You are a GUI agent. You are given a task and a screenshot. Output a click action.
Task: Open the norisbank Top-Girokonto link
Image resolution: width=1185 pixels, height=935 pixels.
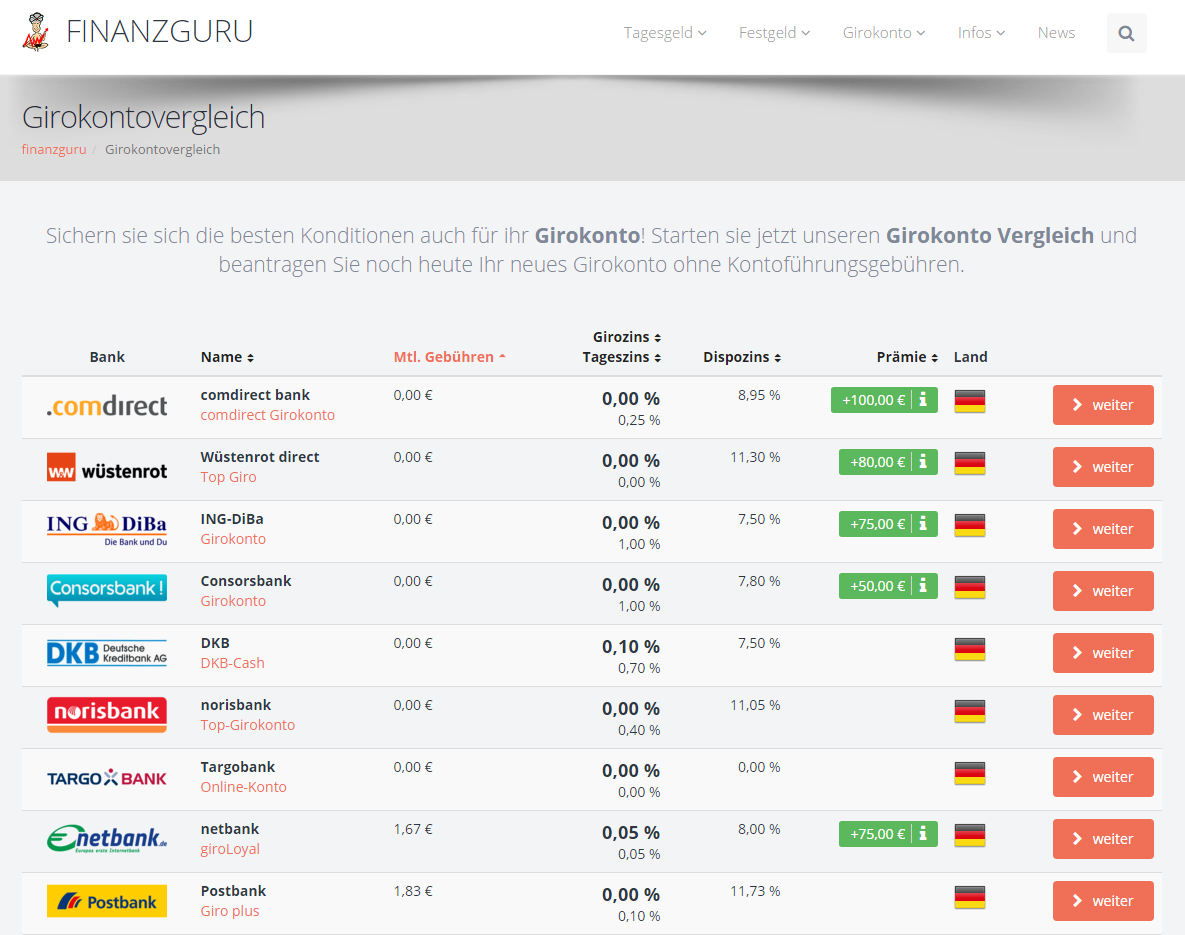[247, 725]
